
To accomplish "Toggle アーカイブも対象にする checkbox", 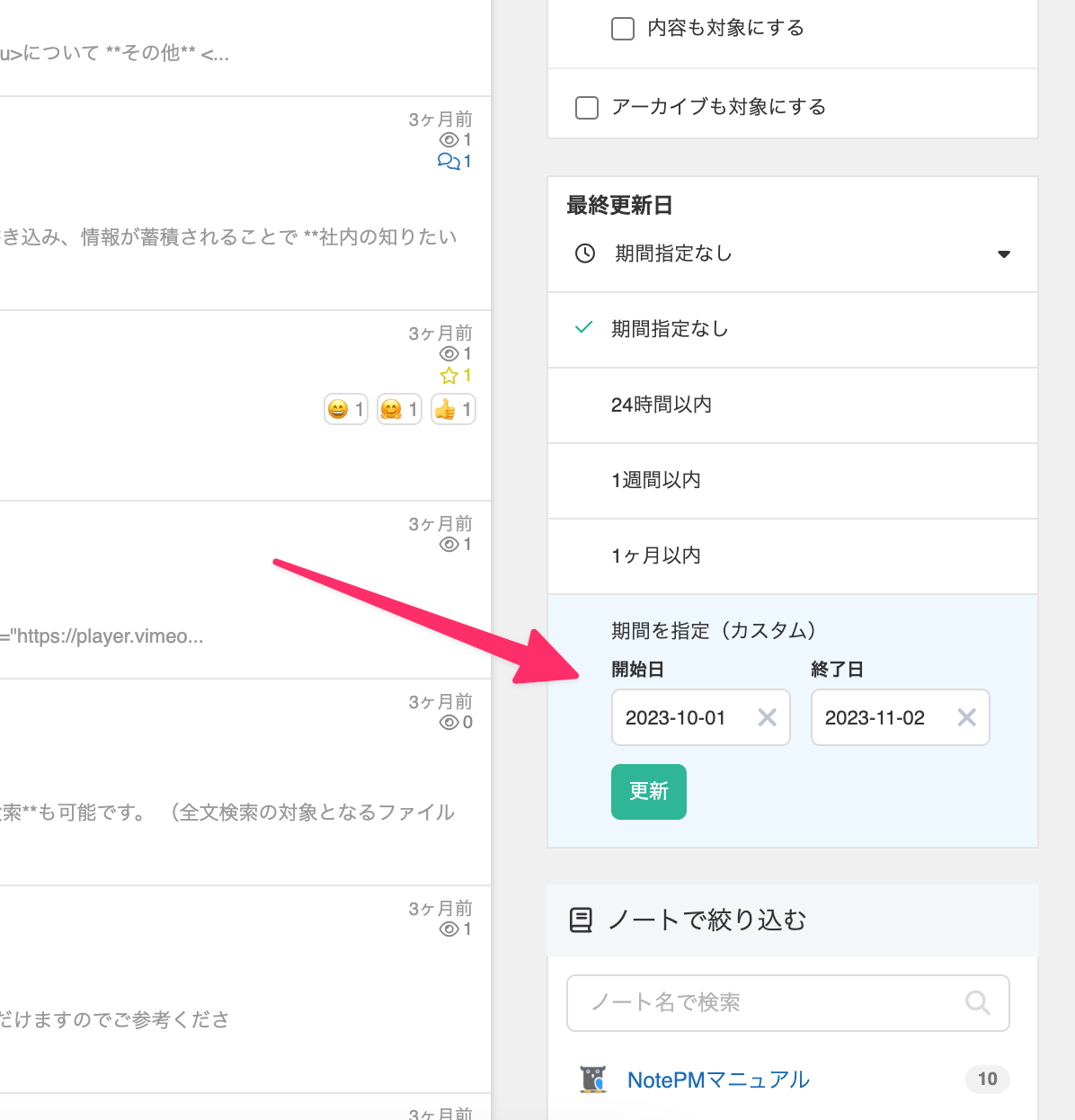I will pos(587,108).
